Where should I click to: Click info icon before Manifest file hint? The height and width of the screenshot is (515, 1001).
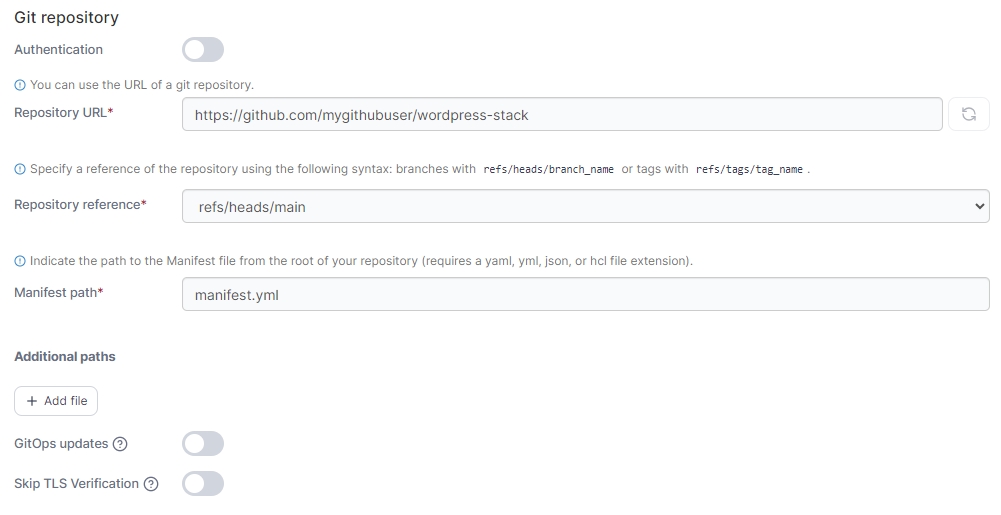20,261
